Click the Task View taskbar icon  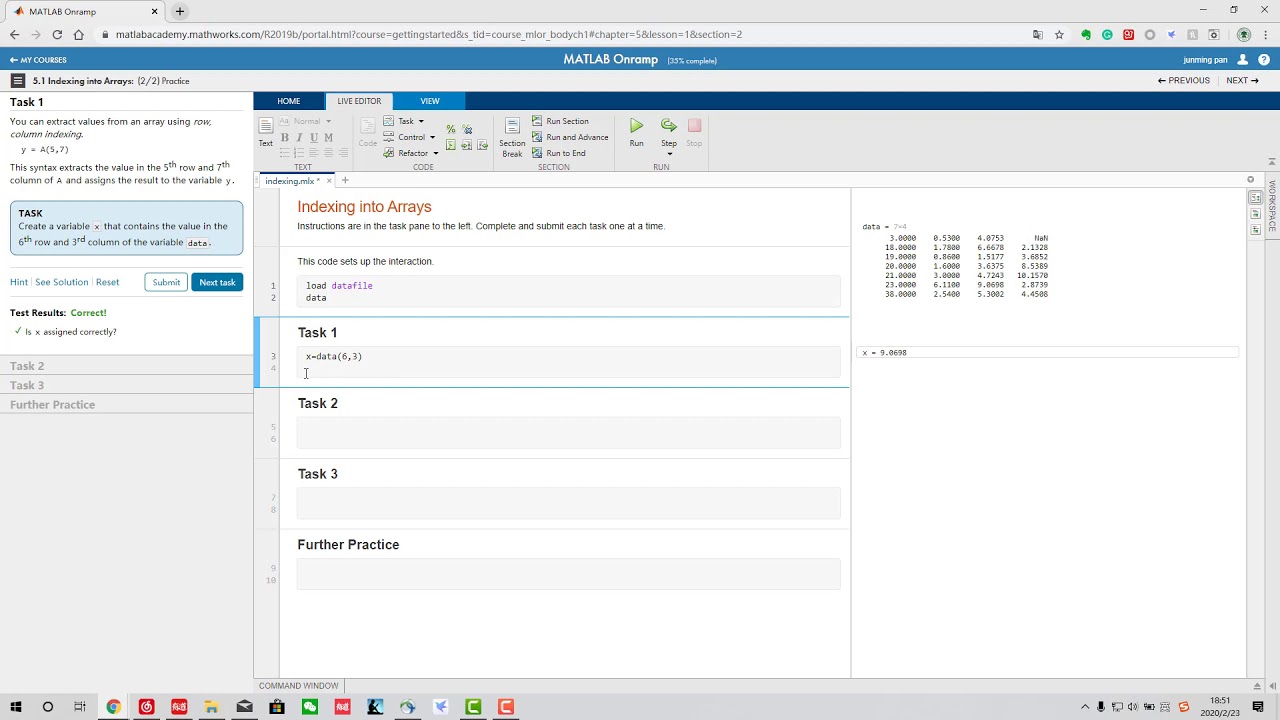(x=80, y=707)
